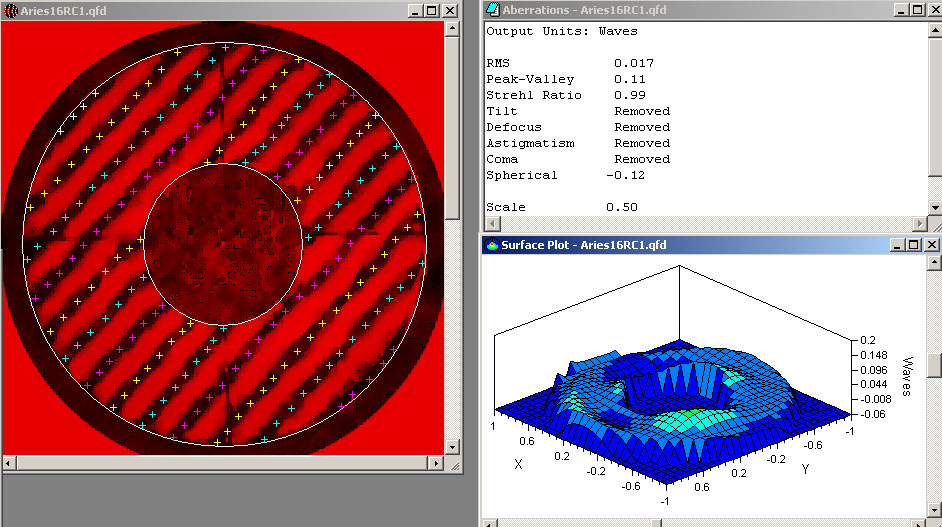942x527 pixels.
Task: Click the X axis label of surface plot
Action: [x=518, y=464]
